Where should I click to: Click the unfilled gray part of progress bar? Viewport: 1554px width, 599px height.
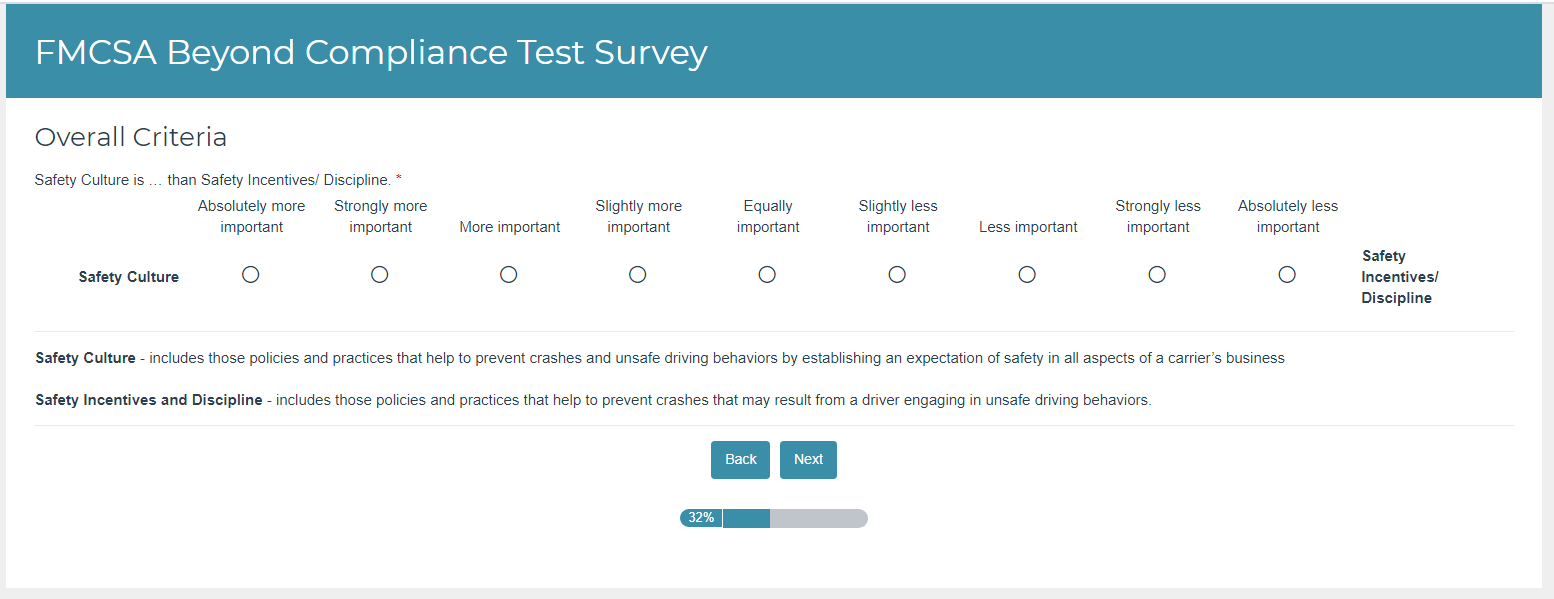click(818, 518)
